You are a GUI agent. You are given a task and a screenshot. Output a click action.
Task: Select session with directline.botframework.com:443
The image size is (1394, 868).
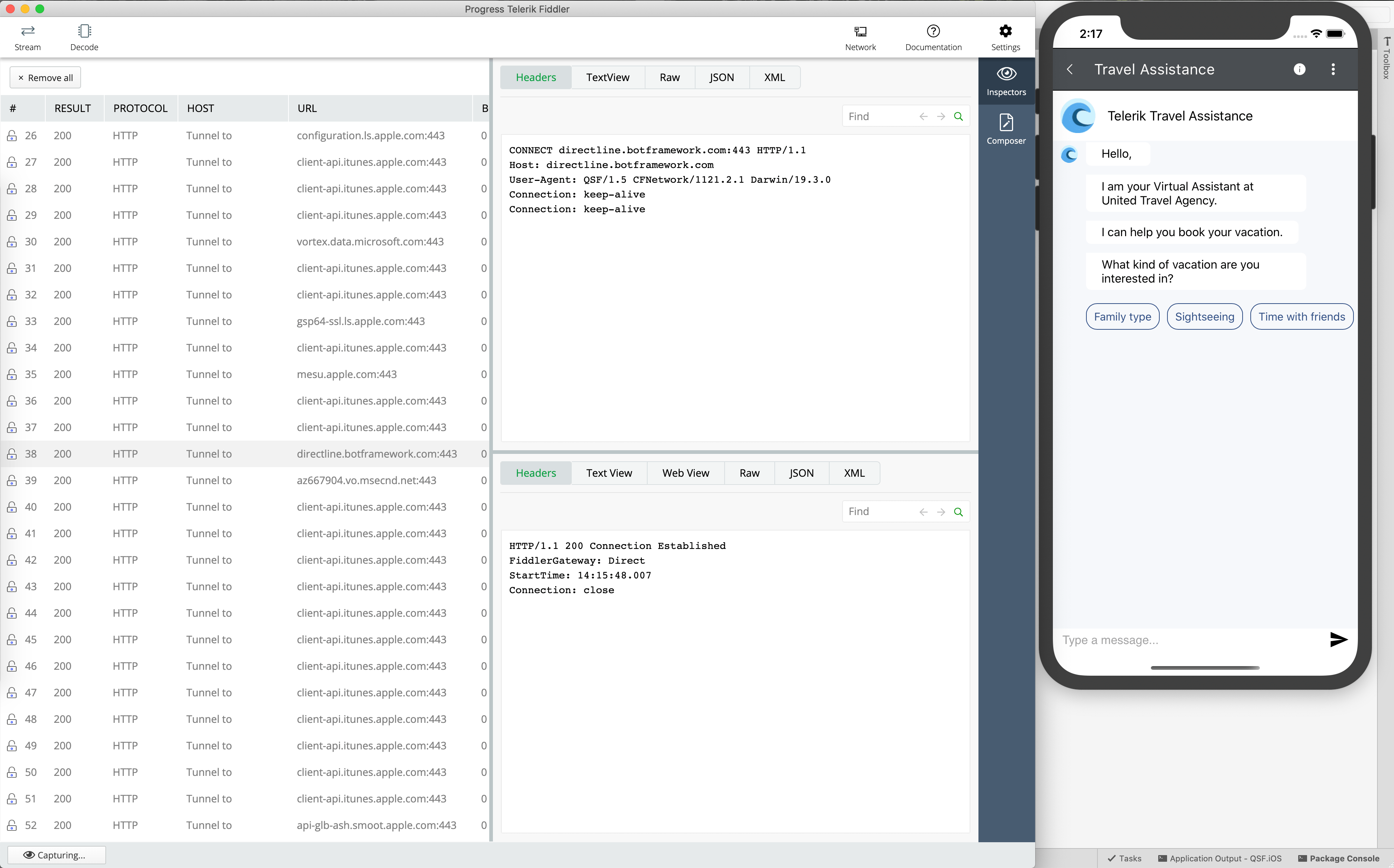(245, 454)
